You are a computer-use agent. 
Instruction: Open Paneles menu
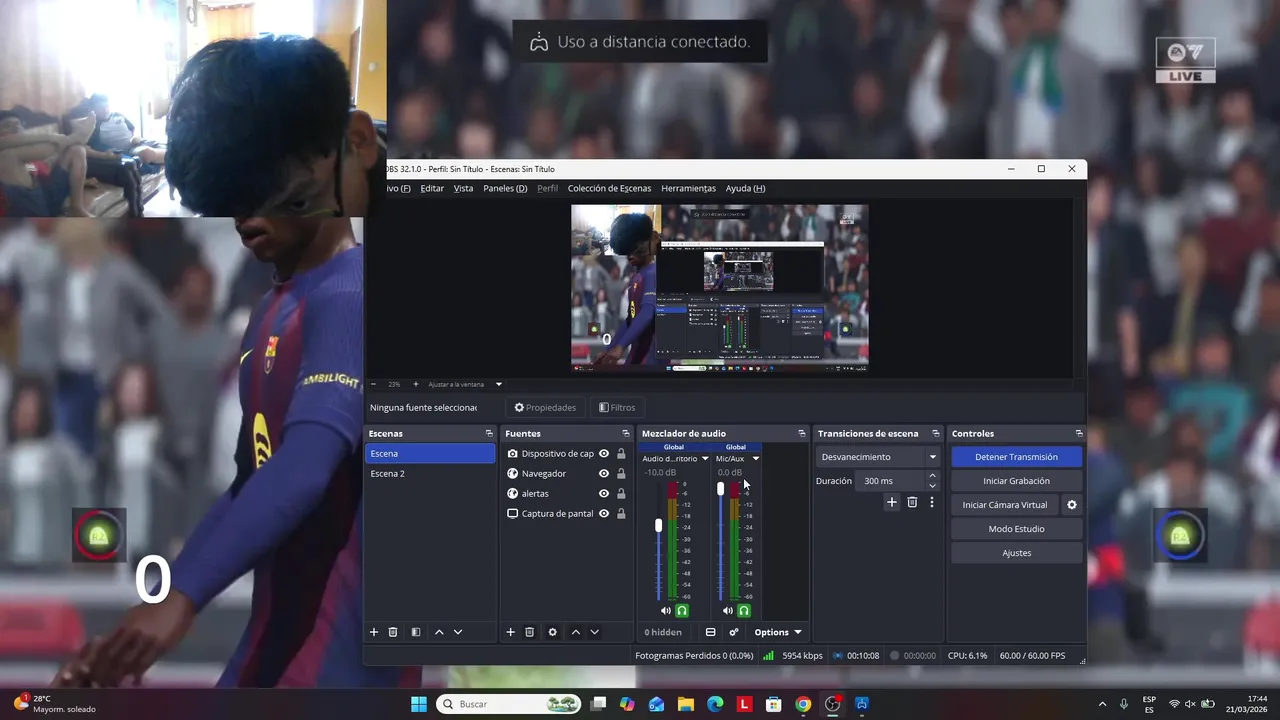tap(505, 188)
